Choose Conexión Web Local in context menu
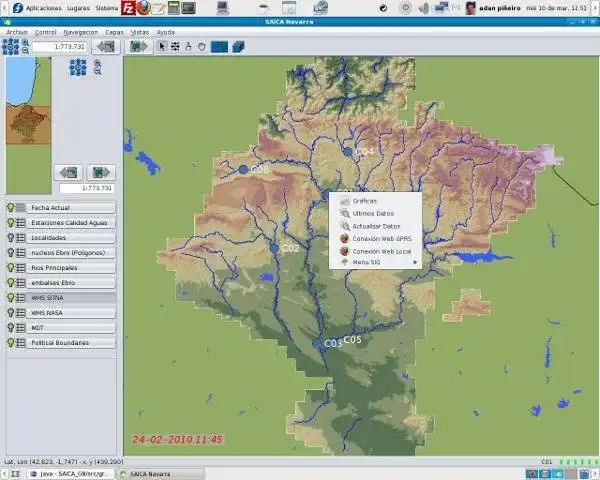 click(x=375, y=251)
